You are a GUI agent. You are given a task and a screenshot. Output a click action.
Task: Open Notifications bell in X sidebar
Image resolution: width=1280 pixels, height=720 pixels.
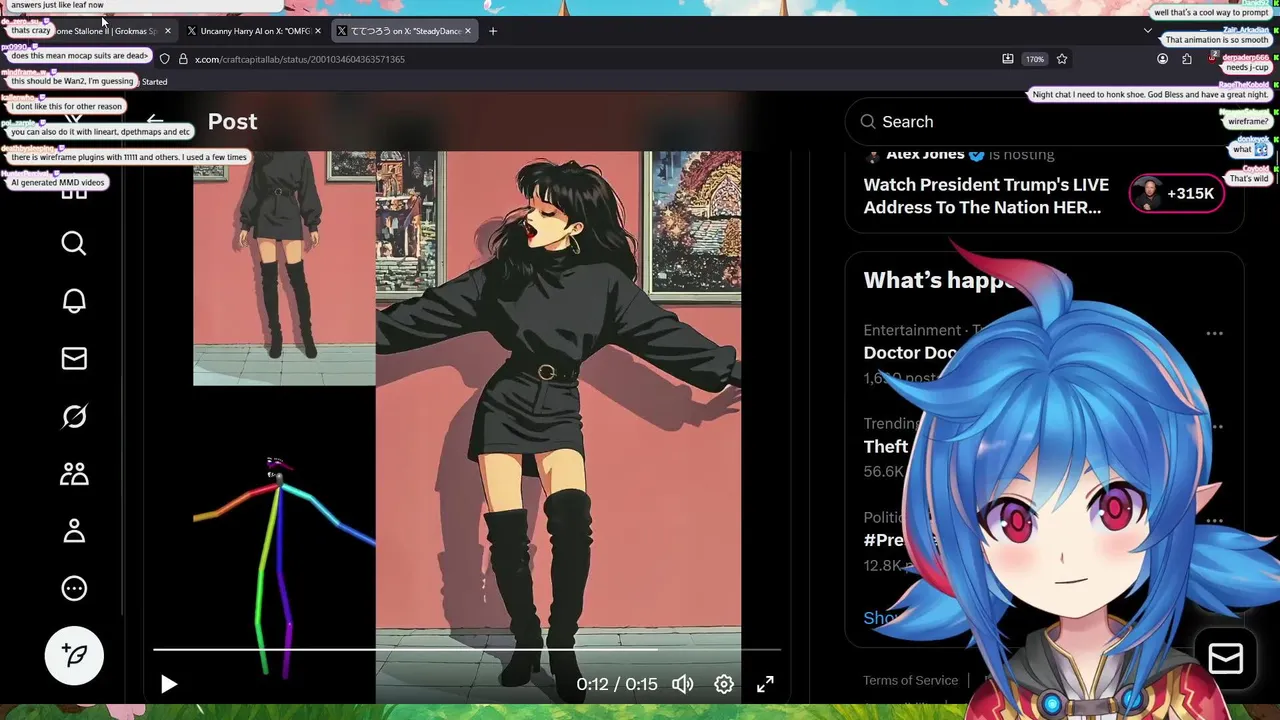pos(74,301)
